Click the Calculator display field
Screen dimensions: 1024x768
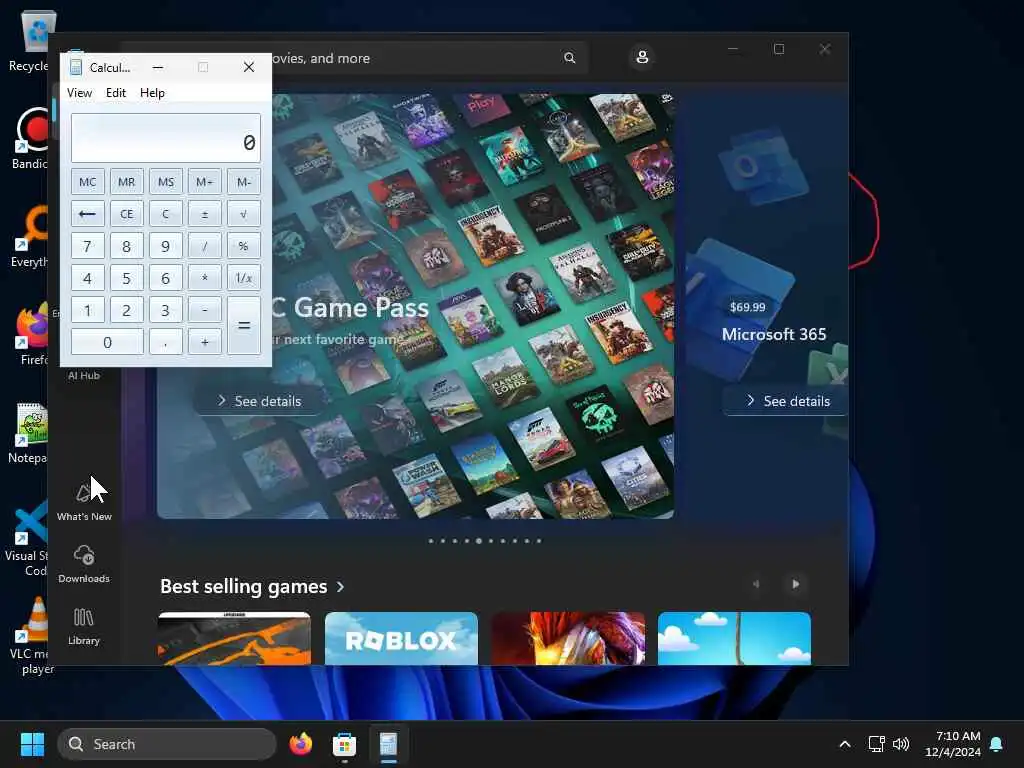[166, 138]
